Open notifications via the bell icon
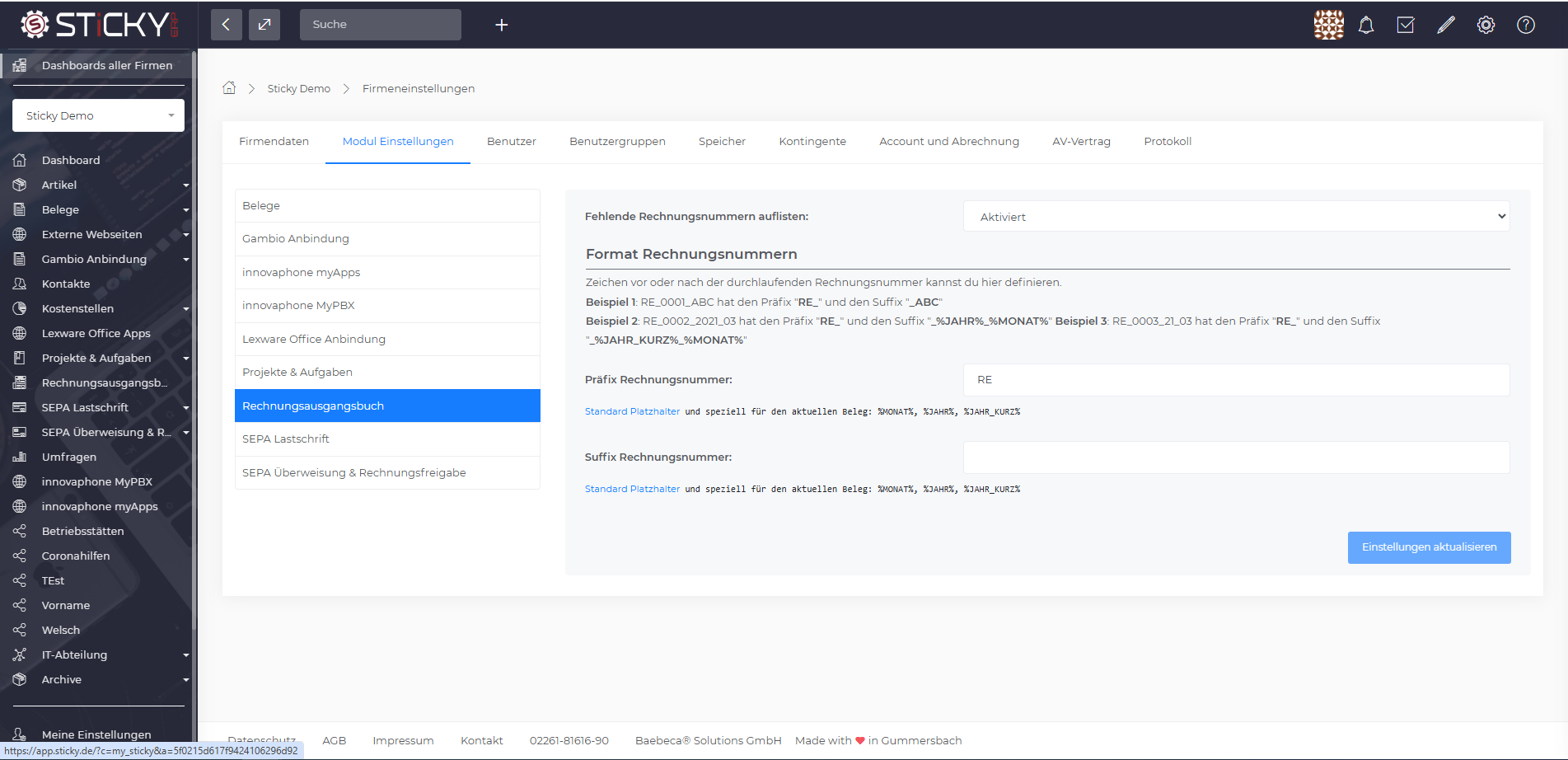 1366,25
